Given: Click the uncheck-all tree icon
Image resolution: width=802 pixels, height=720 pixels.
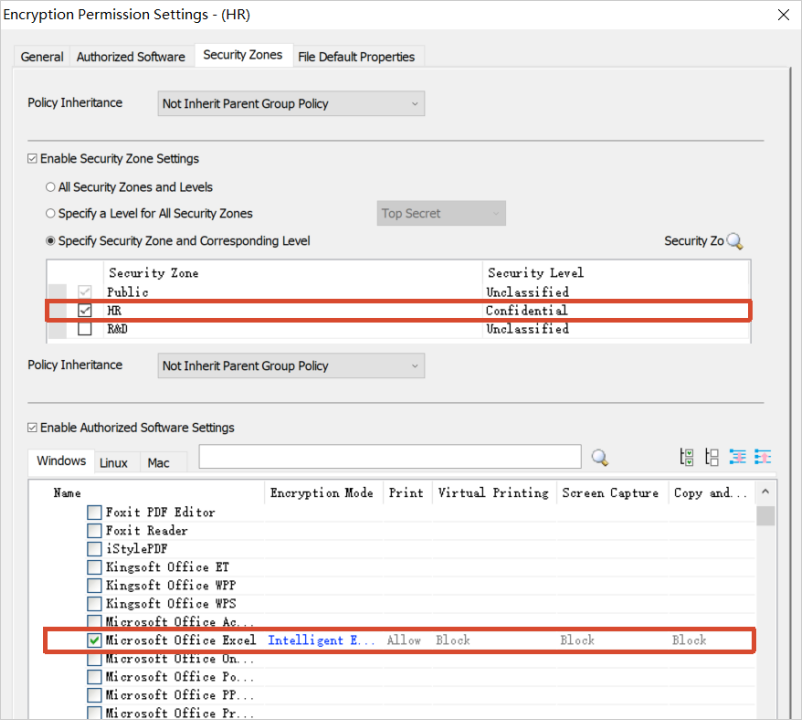Looking at the screenshot, I should (x=712, y=457).
